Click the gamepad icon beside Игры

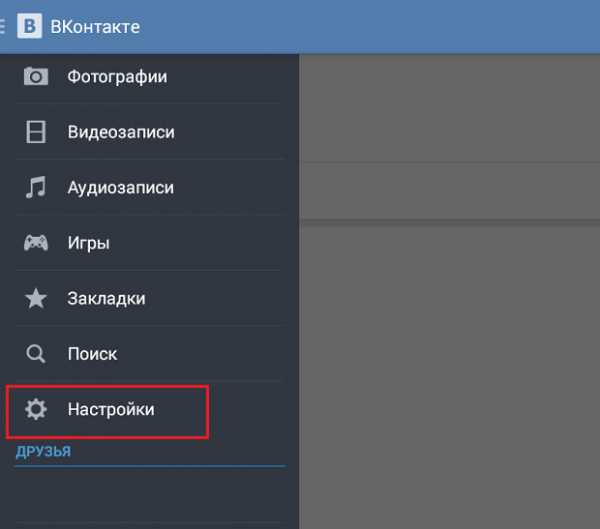tap(36, 243)
